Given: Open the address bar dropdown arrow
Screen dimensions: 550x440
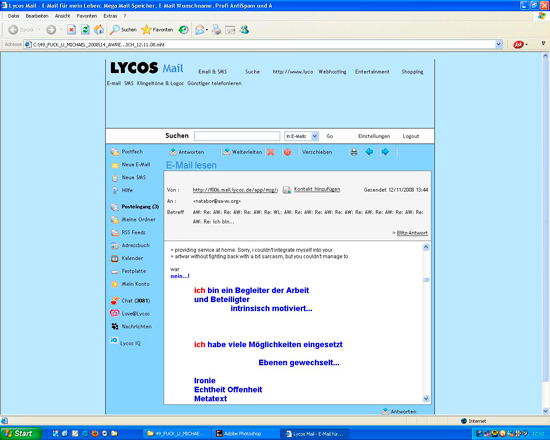Looking at the screenshot, I should coord(498,45).
